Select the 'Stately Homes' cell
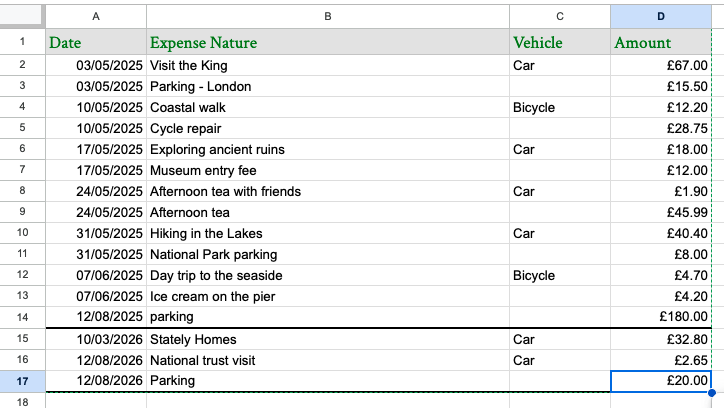The width and height of the screenshot is (724, 408). point(327,339)
